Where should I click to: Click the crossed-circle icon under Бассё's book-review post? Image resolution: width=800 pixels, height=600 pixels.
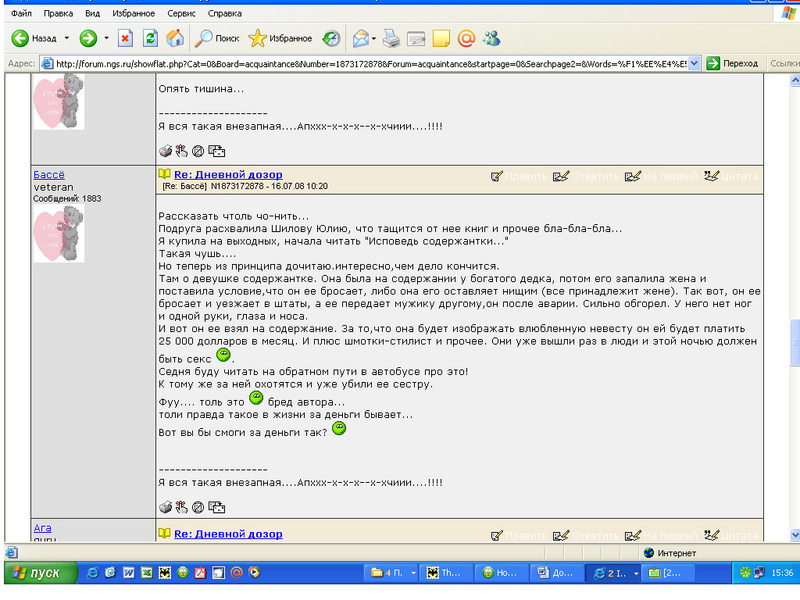coord(198,507)
